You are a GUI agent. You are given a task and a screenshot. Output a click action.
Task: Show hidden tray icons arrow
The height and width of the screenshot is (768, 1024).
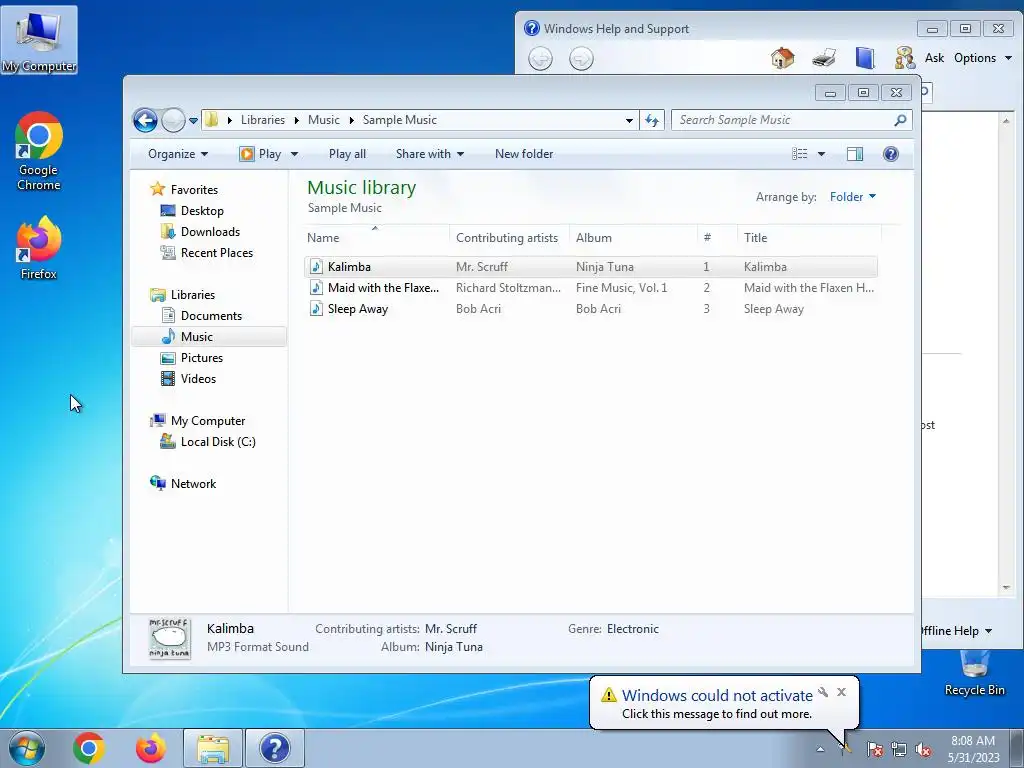(820, 749)
